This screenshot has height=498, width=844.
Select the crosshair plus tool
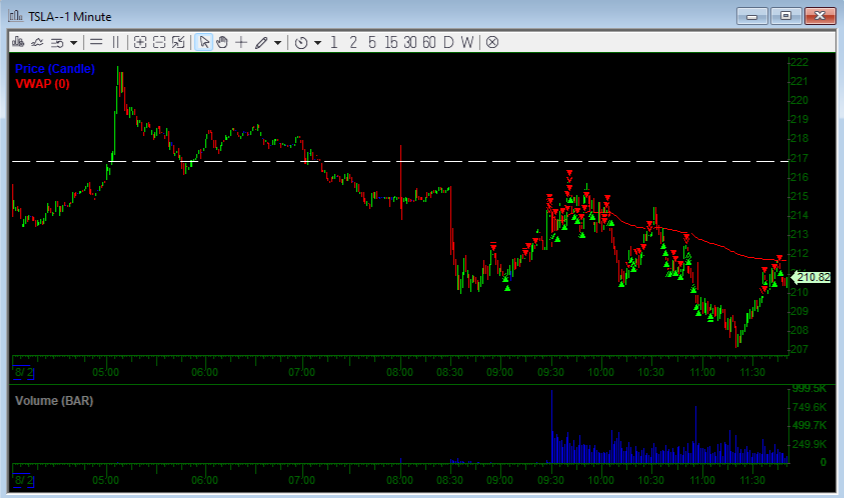(241, 42)
